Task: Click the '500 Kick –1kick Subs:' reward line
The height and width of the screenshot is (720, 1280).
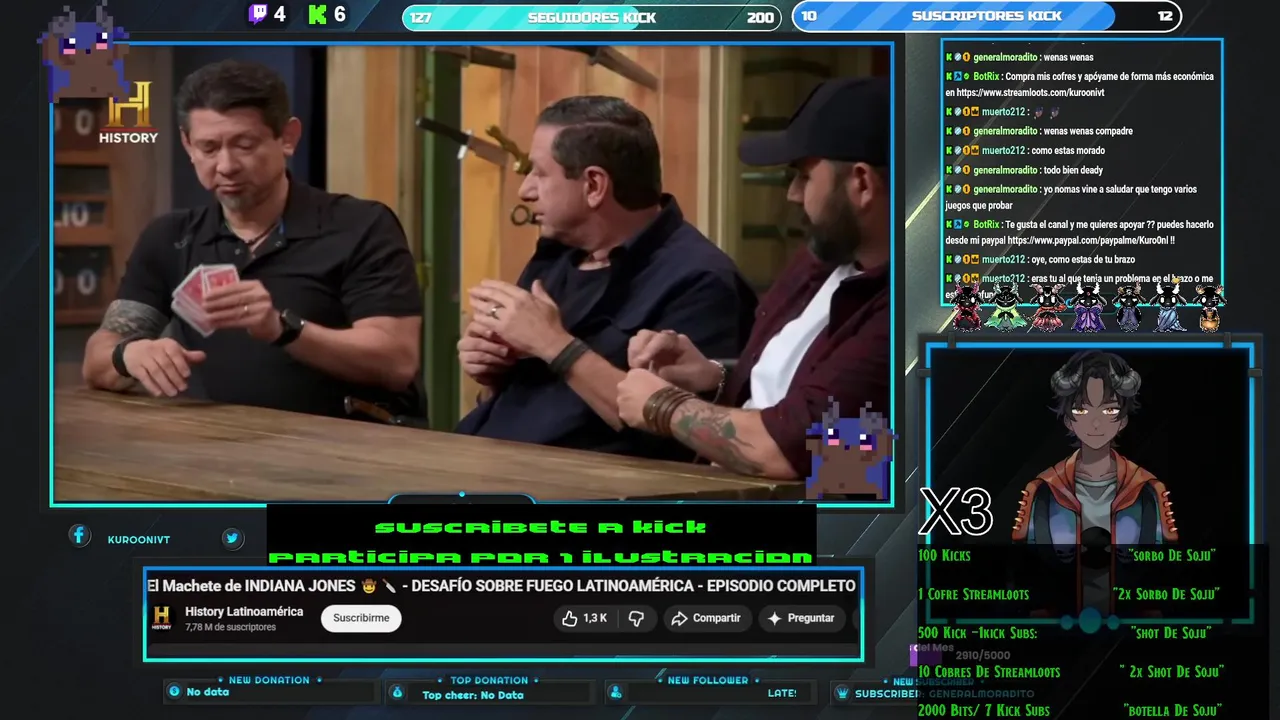Action: click(978, 633)
